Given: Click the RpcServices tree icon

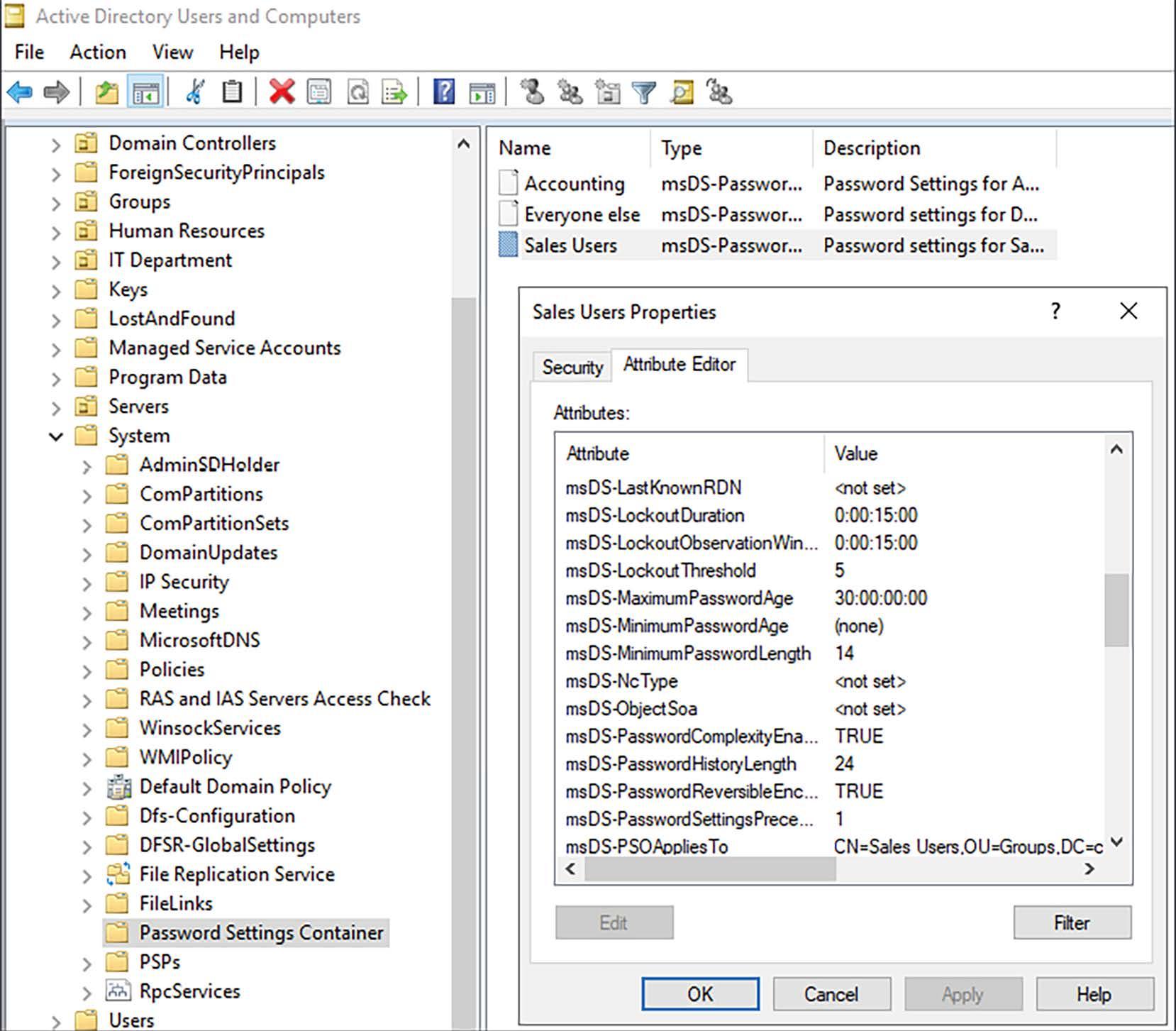Looking at the screenshot, I should [118, 991].
